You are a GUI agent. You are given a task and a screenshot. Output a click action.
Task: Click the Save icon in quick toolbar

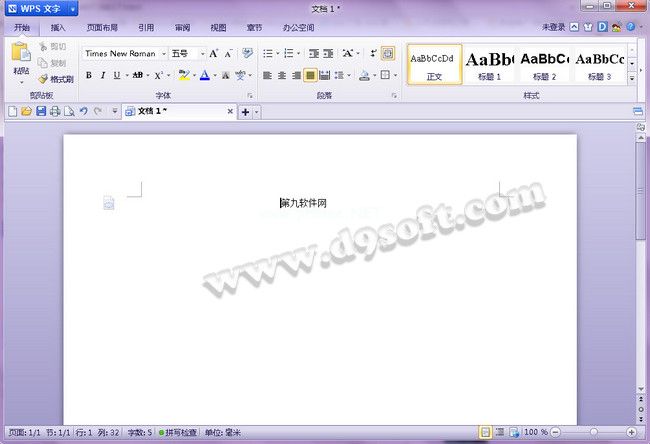(x=41, y=111)
